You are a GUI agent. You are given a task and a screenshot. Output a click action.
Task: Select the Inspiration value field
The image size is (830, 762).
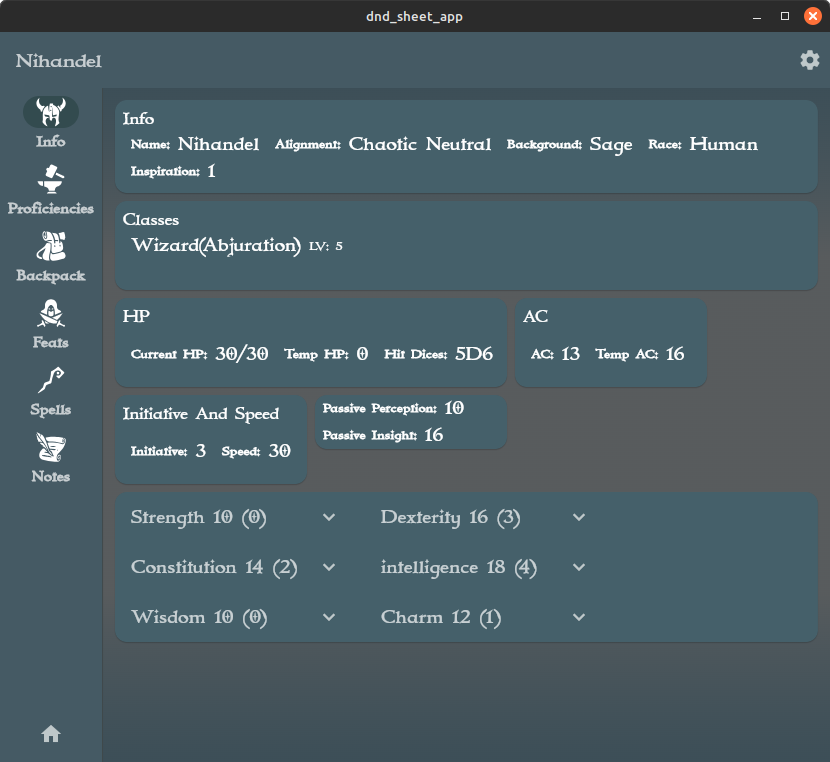[211, 171]
